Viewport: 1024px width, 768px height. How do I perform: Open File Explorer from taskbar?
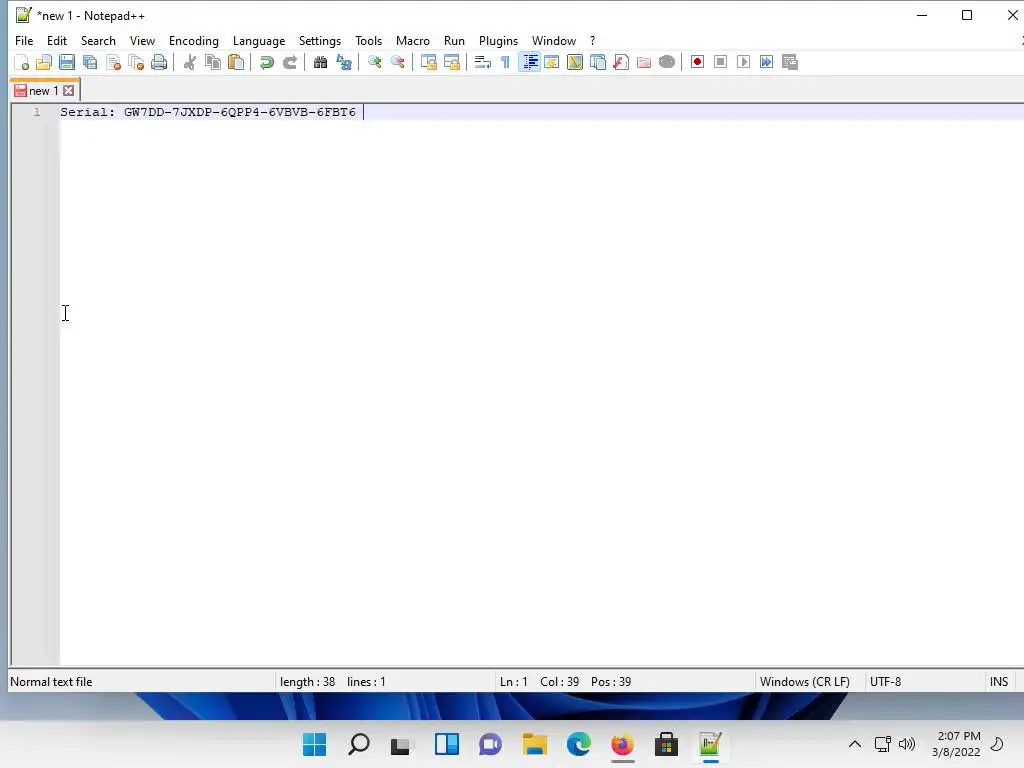[x=534, y=744]
